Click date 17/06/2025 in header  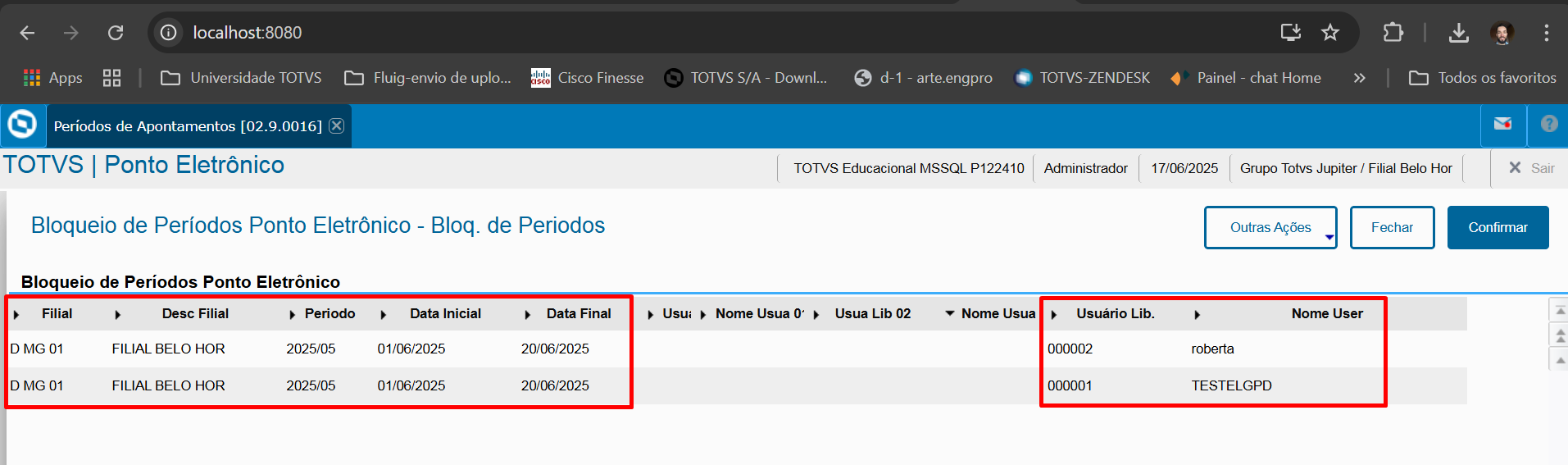click(x=1184, y=168)
